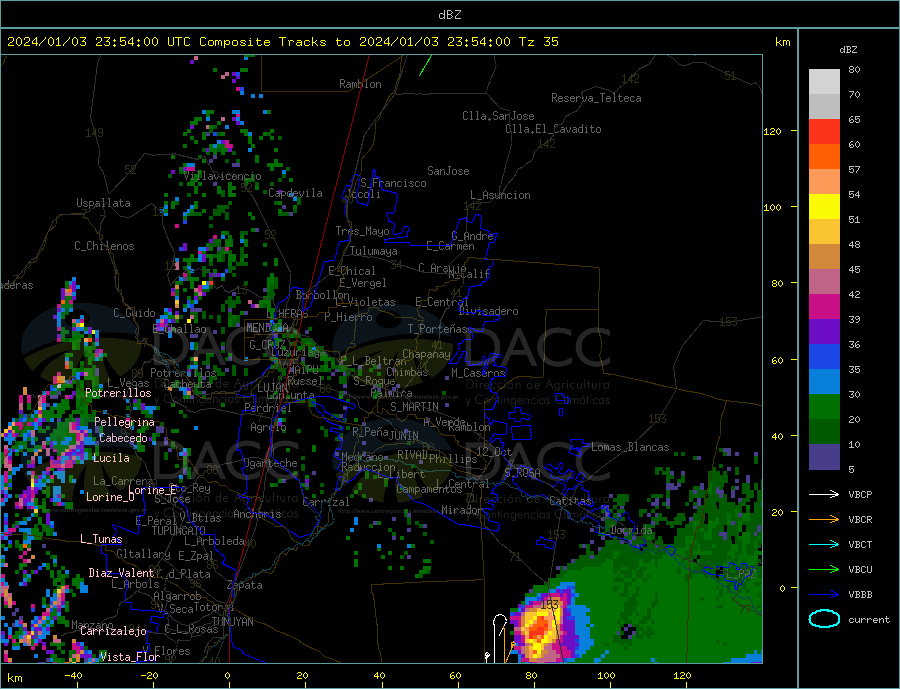
Task: Click the Capdevila label
Action: [296, 193]
